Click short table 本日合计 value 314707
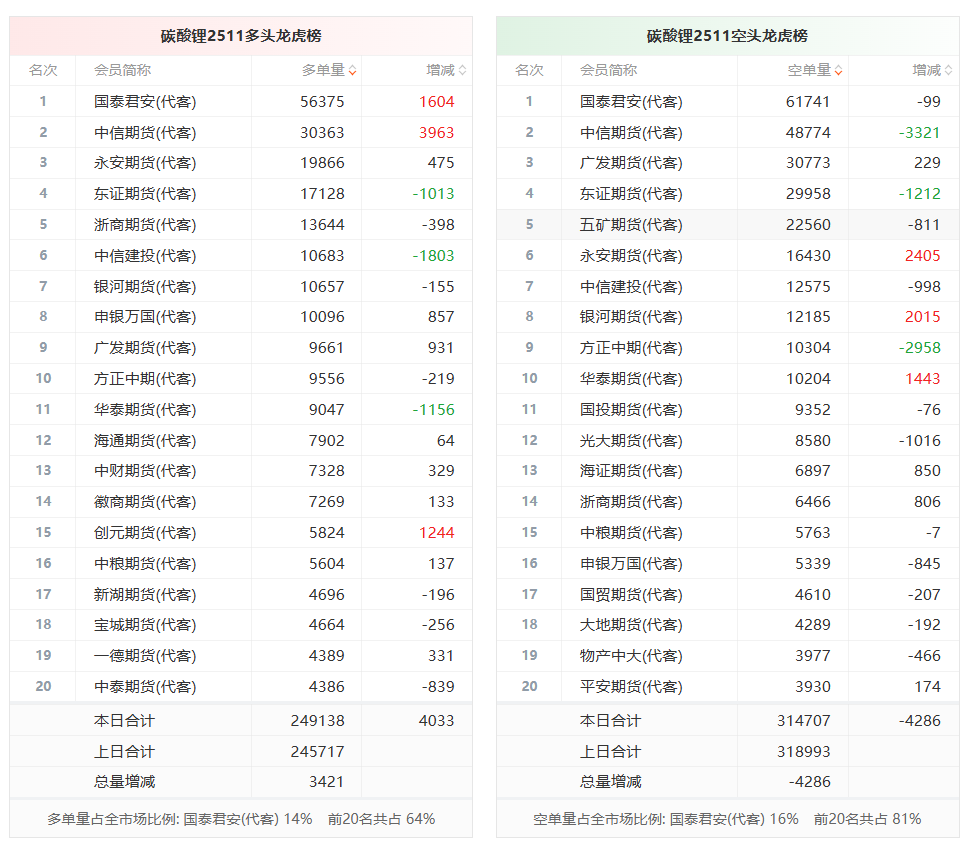 point(803,721)
